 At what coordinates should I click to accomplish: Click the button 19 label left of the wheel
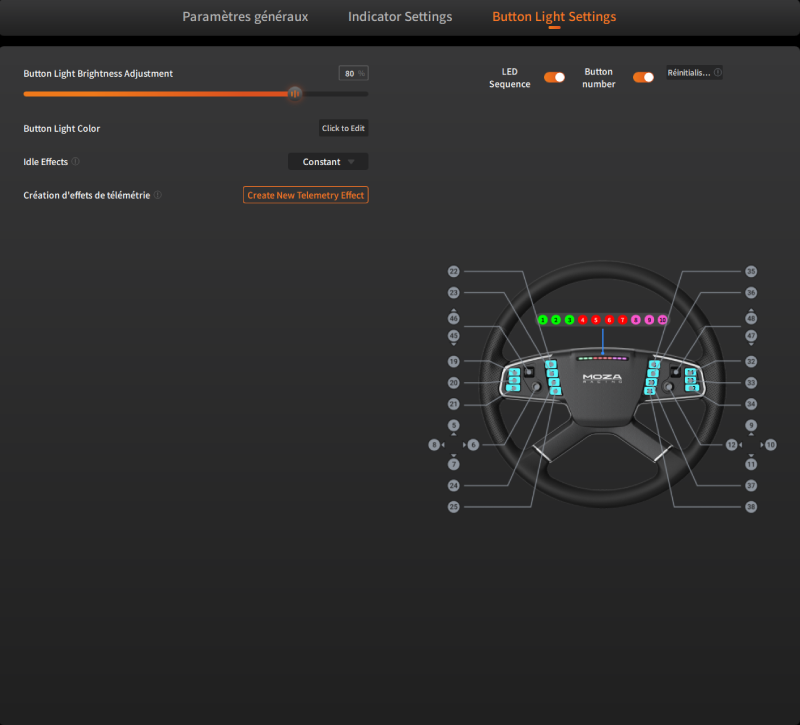[453, 361]
